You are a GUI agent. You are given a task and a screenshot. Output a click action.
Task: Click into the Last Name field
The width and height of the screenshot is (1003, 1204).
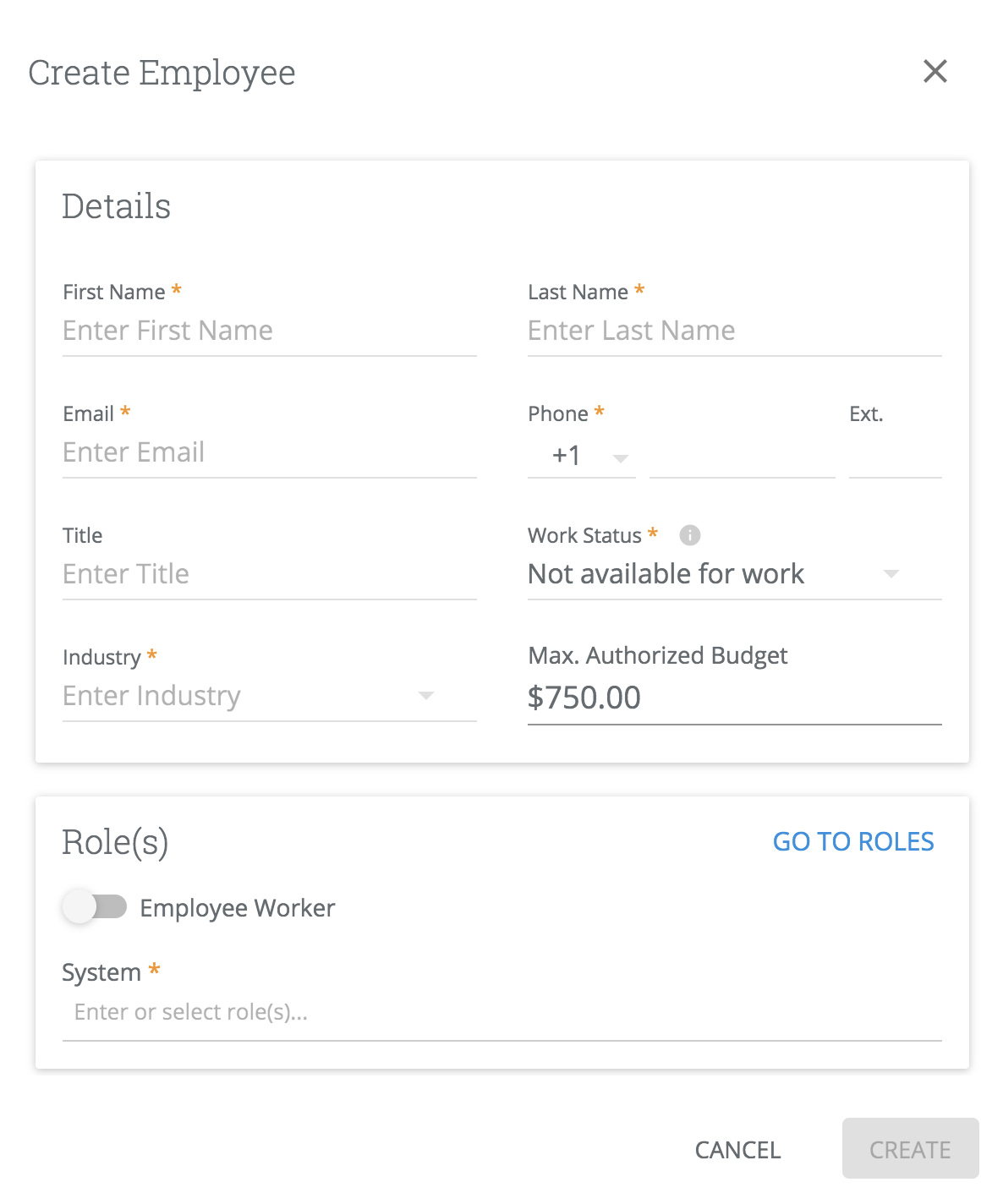(x=734, y=331)
